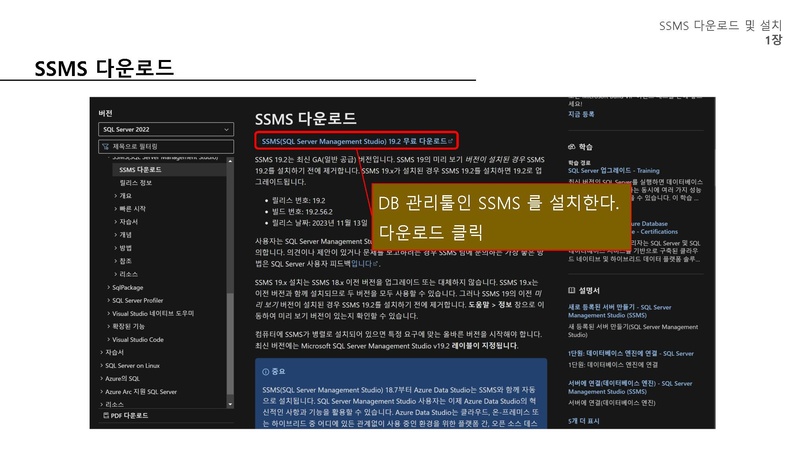This screenshot has height=450, width=800.
Task: Click the 중요 info circle icon
Action: 266,370
